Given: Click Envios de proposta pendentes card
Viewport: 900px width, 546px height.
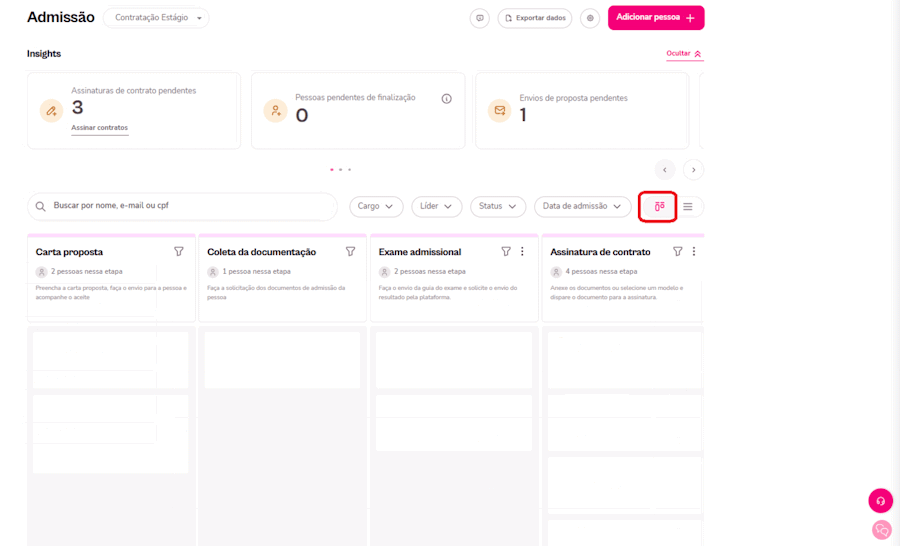Looking at the screenshot, I should pyautogui.click(x=582, y=110).
